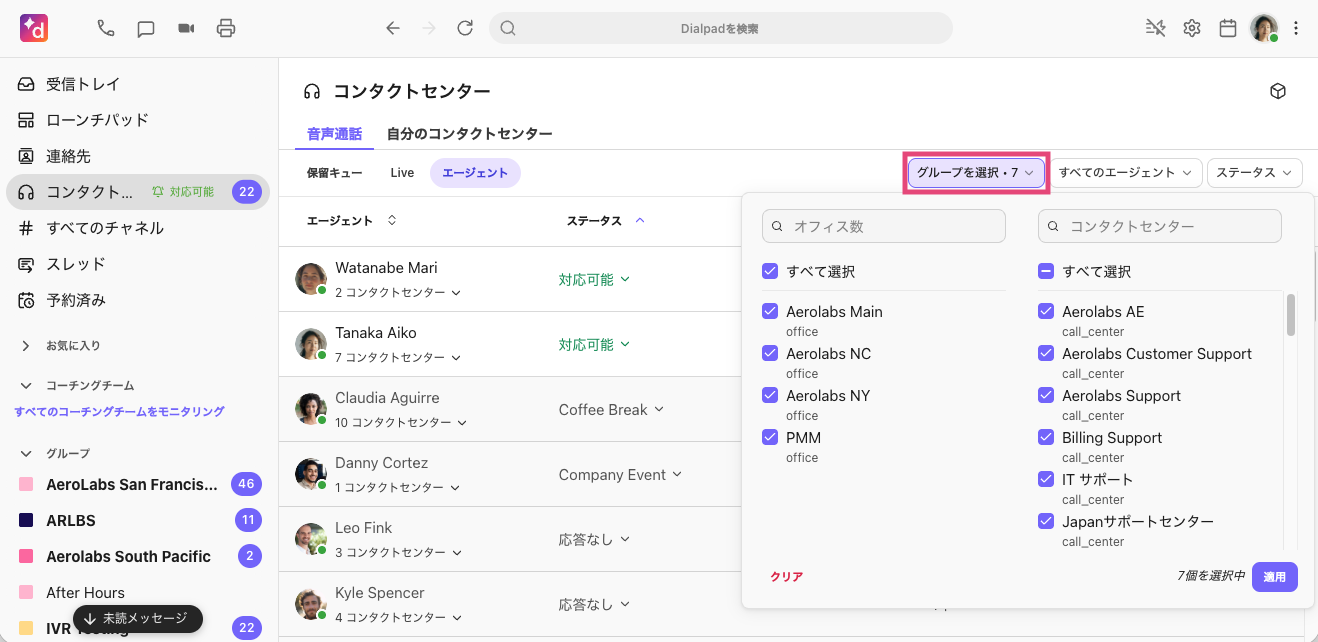Open Claudia Aguirre's Coffee Break status dropdown
This screenshot has height=642, width=1318.
pos(611,409)
